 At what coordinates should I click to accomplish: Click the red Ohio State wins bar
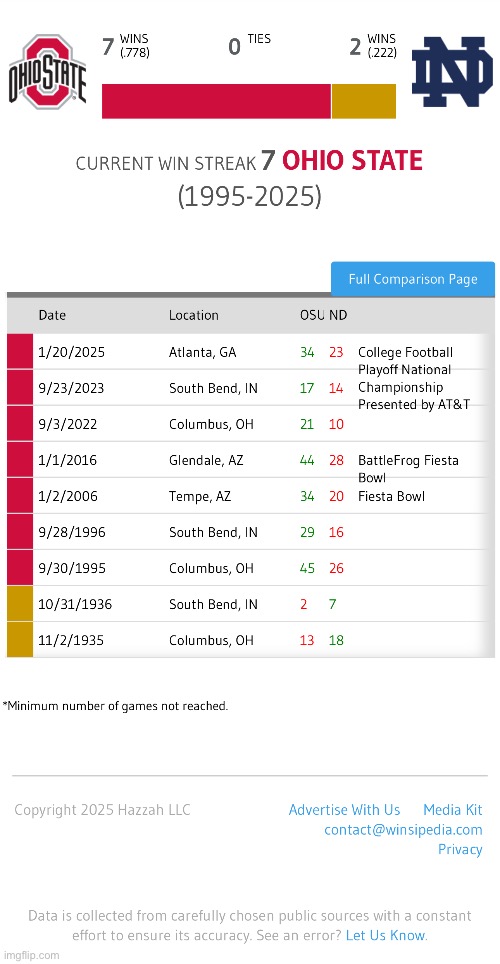pos(216,101)
